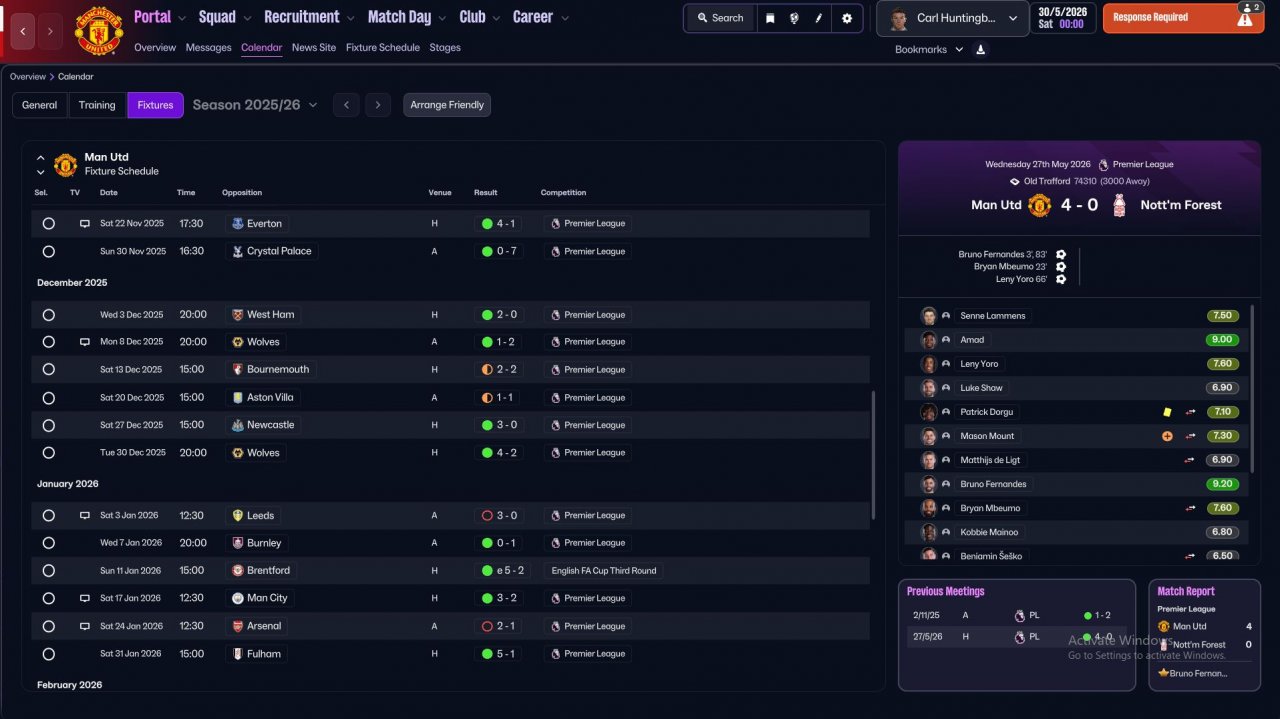Open the globe icon in the toolbar
The height and width of the screenshot is (719, 1280).
point(794,18)
